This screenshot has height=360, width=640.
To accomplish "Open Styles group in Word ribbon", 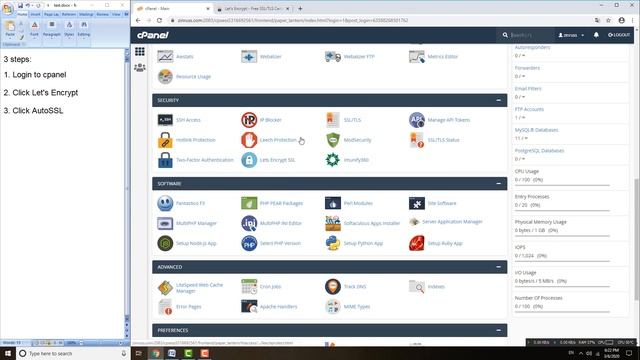I will (x=69, y=29).
